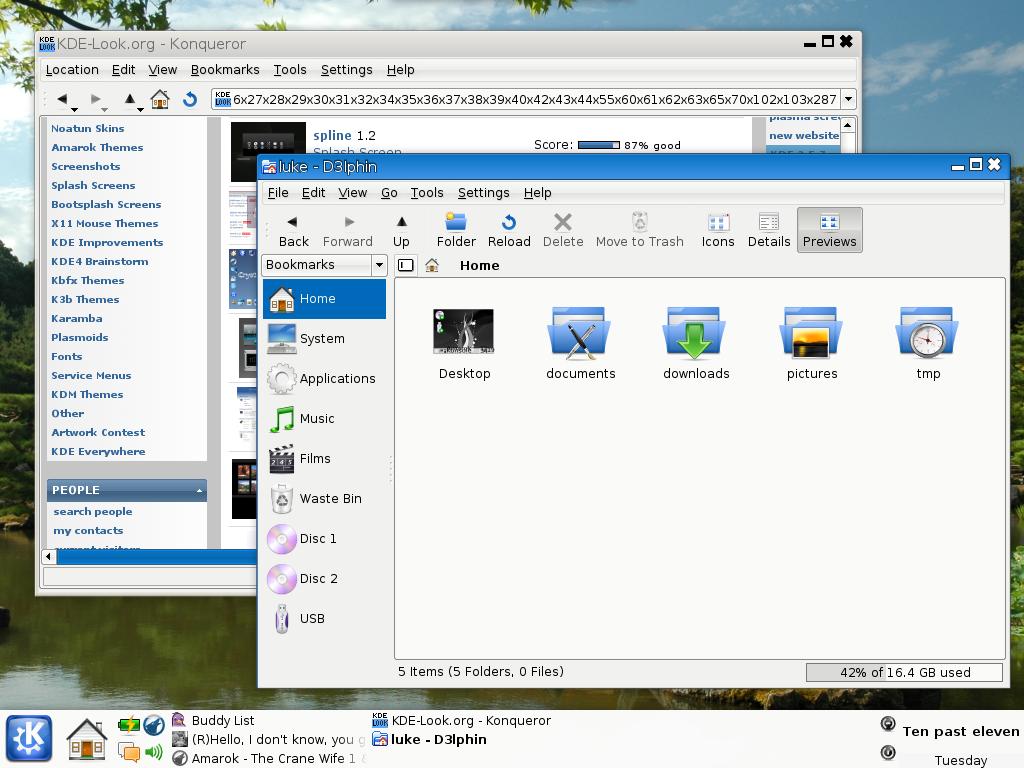Open the Go menu in D3lphin
Screen dimensions: 1024x768
pyautogui.click(x=389, y=193)
